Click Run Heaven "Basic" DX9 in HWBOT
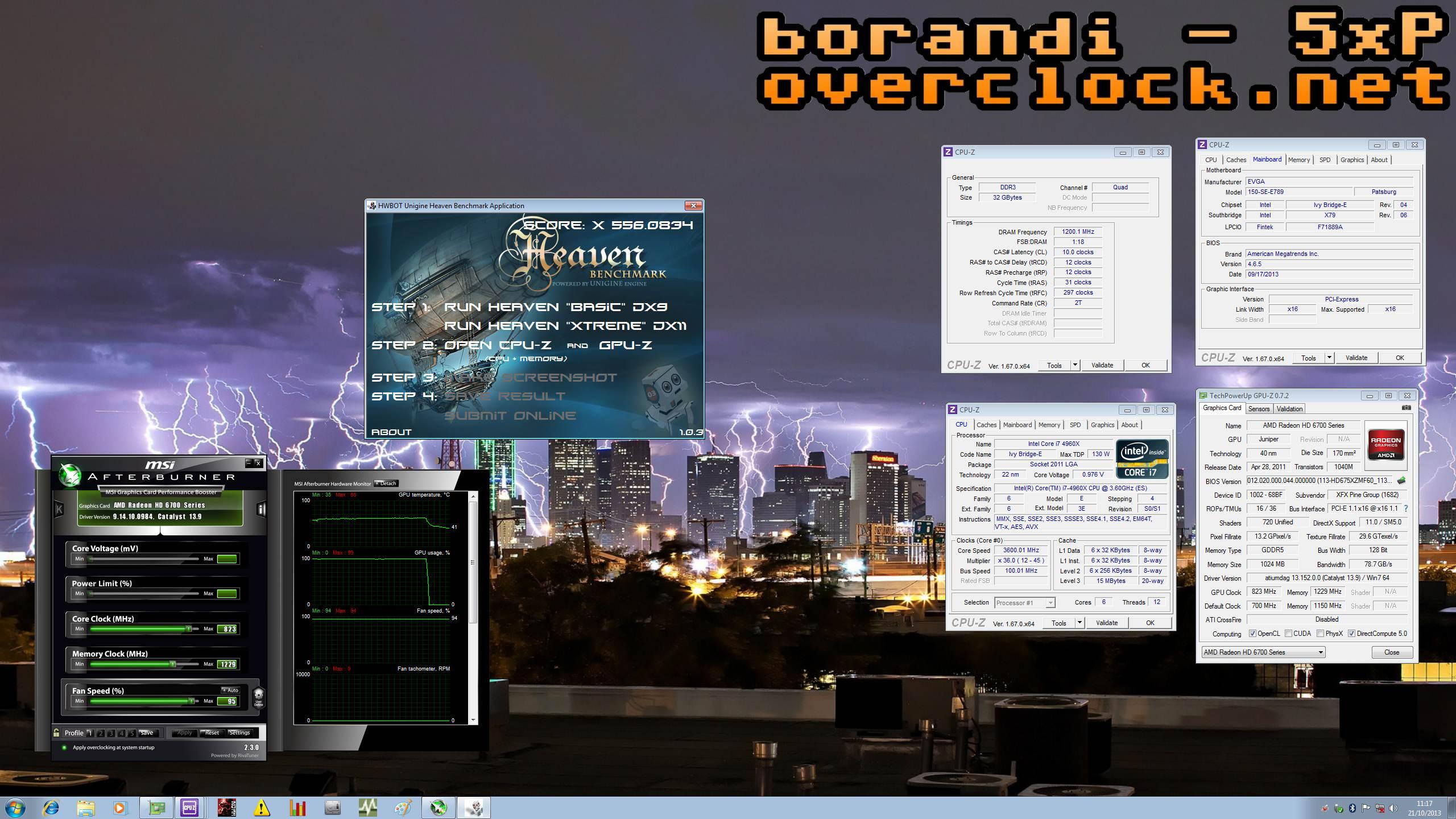 [556, 307]
